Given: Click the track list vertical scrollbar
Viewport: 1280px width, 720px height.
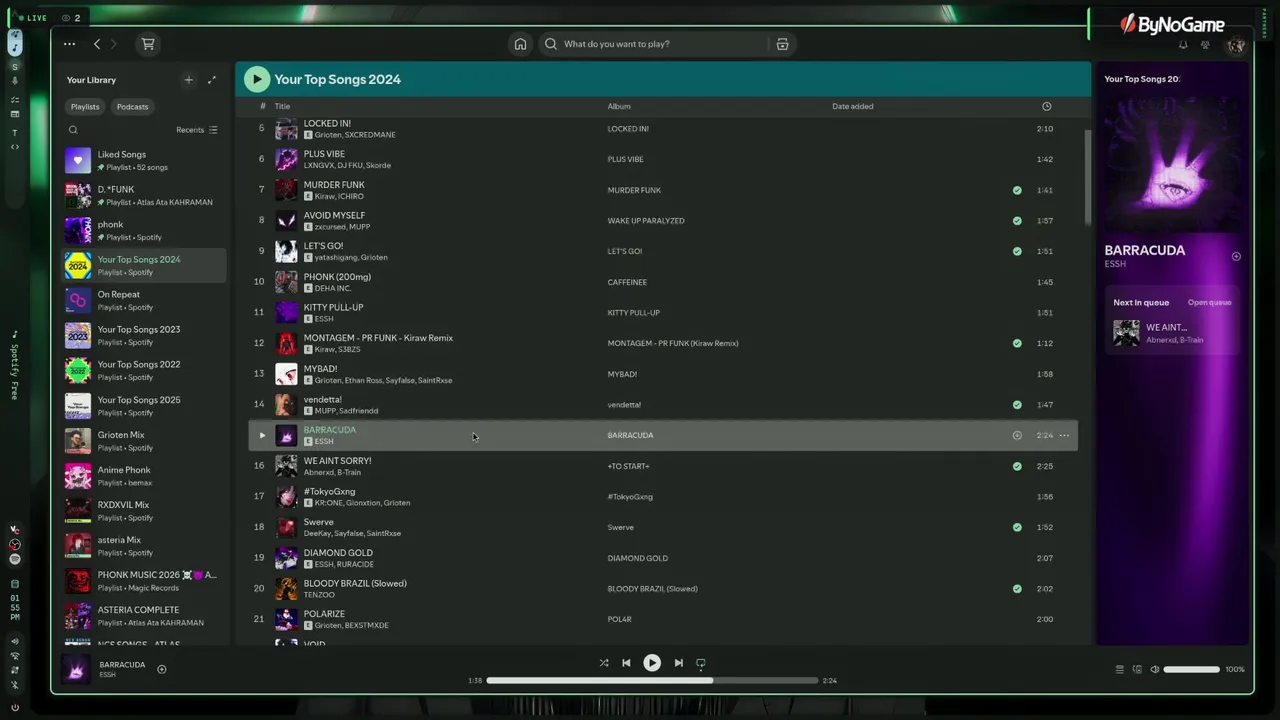Looking at the screenshot, I should coord(1088,176).
